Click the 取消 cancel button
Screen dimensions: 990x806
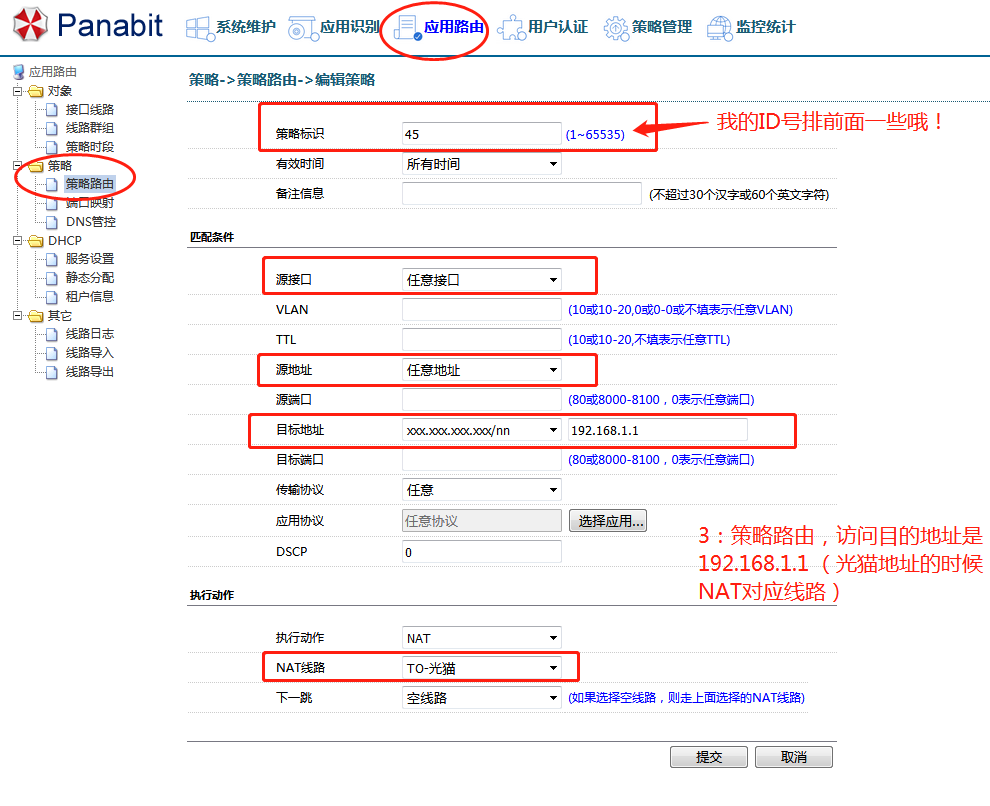click(793, 757)
